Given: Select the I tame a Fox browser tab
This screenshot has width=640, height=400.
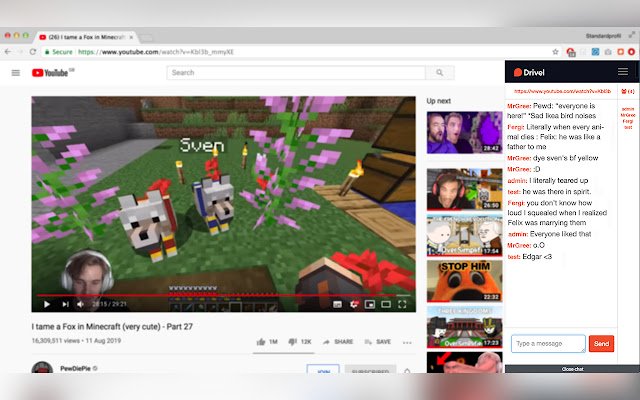Looking at the screenshot, I should tap(85, 37).
